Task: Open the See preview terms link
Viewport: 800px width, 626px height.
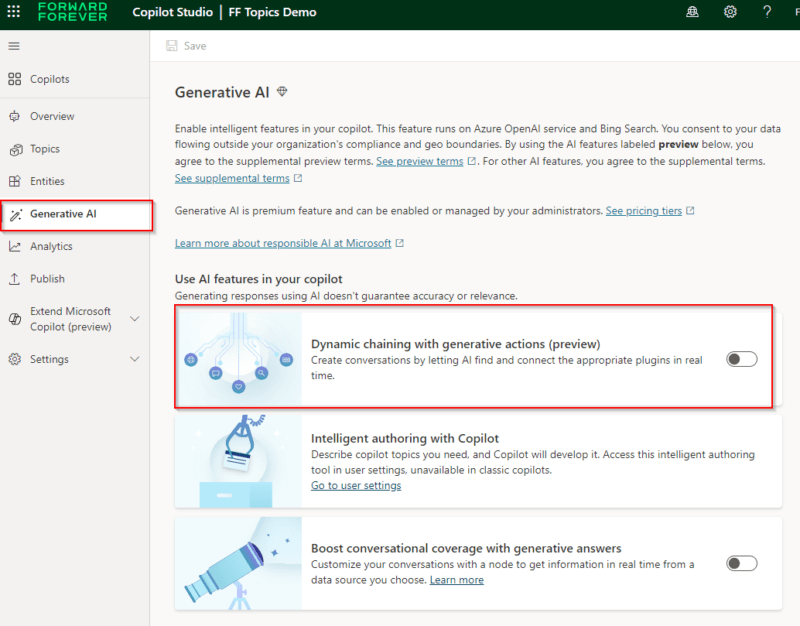Action: (419, 161)
